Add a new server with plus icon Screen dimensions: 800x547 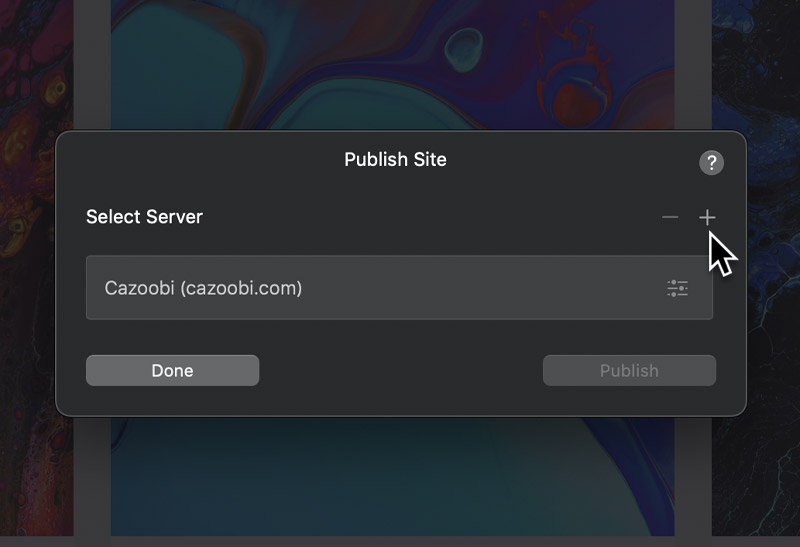(x=707, y=217)
